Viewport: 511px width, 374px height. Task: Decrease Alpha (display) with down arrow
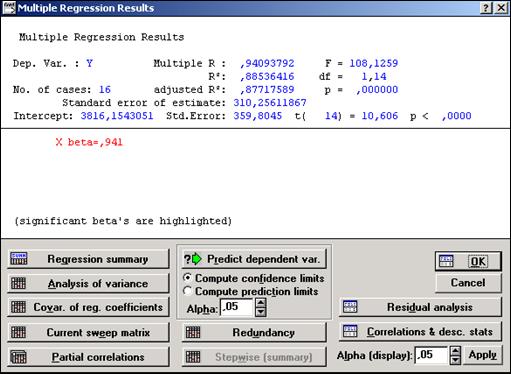[455, 360]
